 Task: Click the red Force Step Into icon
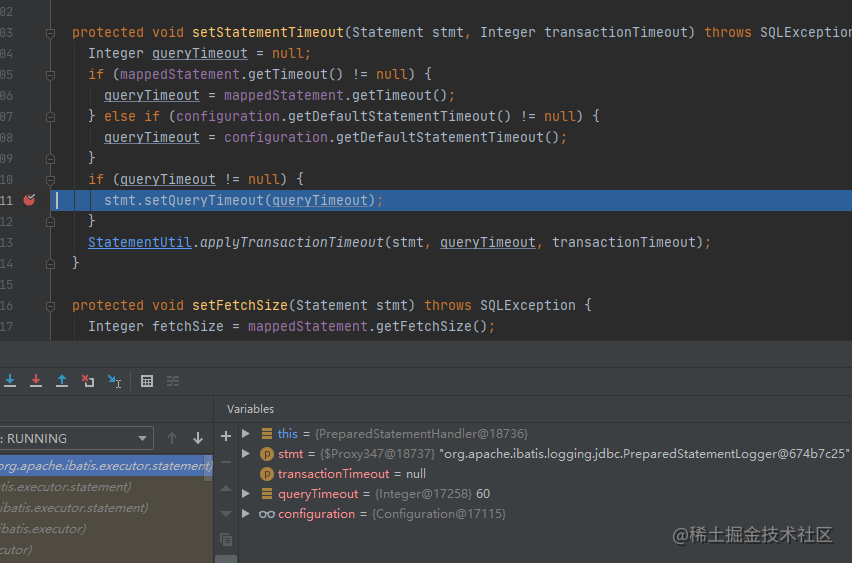pos(36,381)
